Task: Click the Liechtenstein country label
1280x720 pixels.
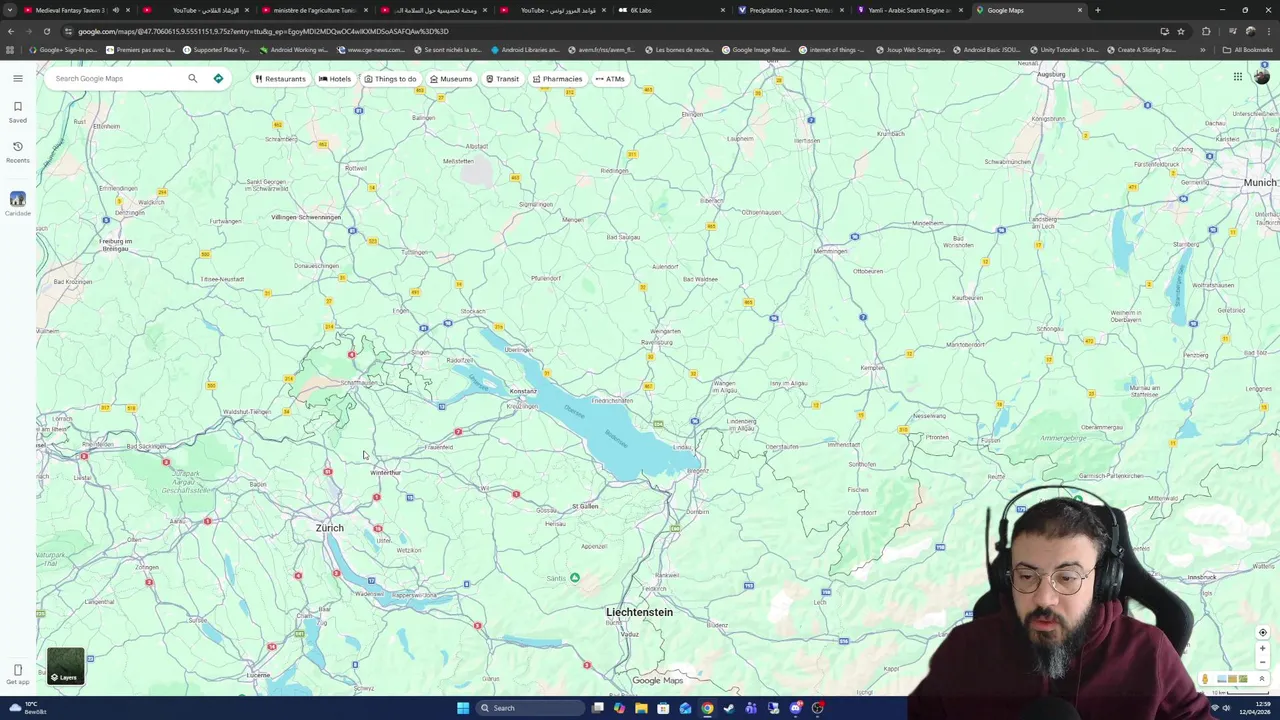Action: click(x=639, y=612)
